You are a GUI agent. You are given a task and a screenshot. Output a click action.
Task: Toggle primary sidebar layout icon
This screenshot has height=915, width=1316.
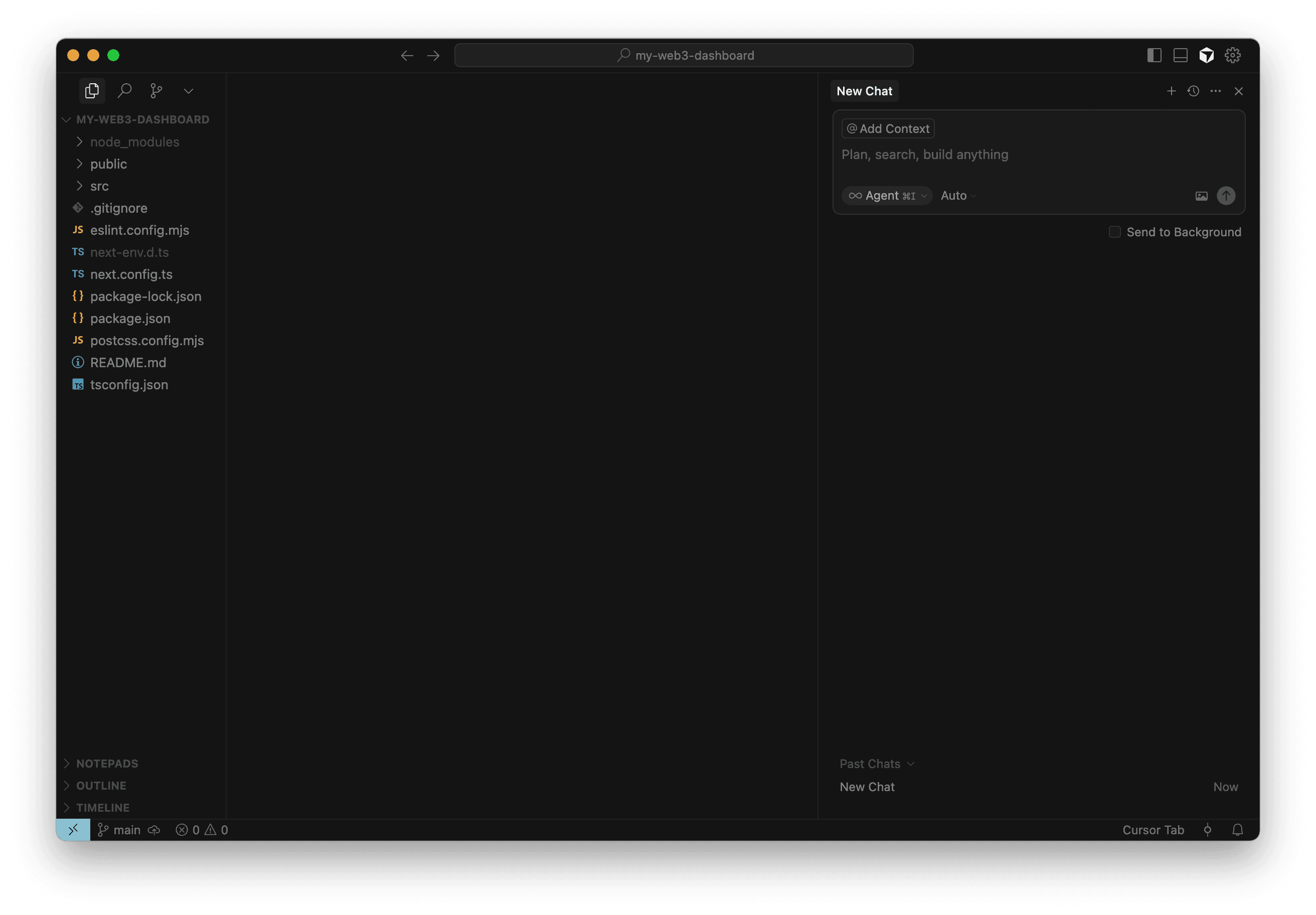pos(1154,55)
